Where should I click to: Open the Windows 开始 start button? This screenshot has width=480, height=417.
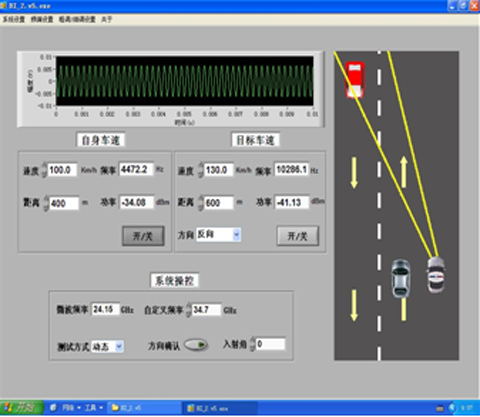(22, 408)
